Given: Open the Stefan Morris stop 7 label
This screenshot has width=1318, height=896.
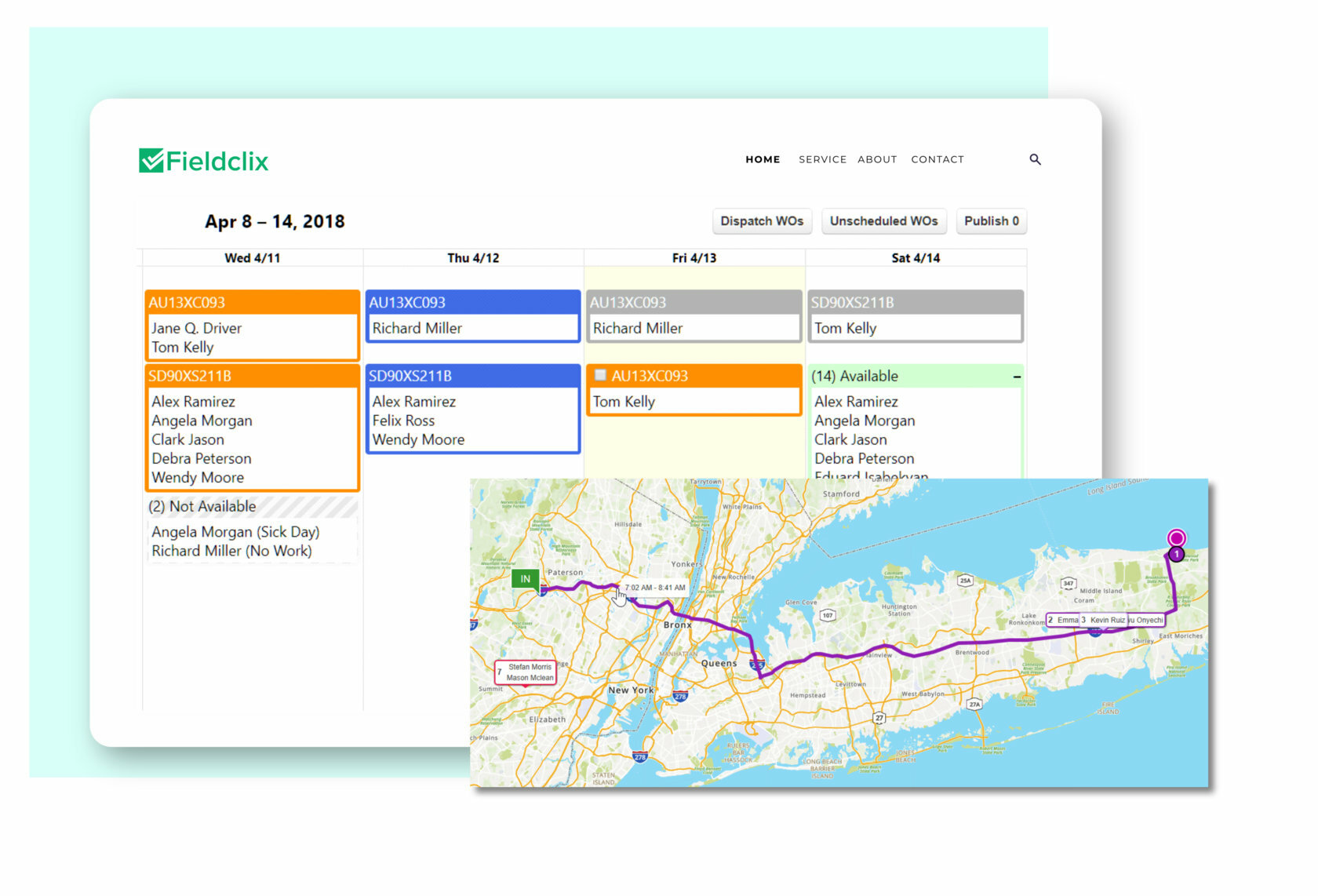Looking at the screenshot, I should pyautogui.click(x=526, y=672).
